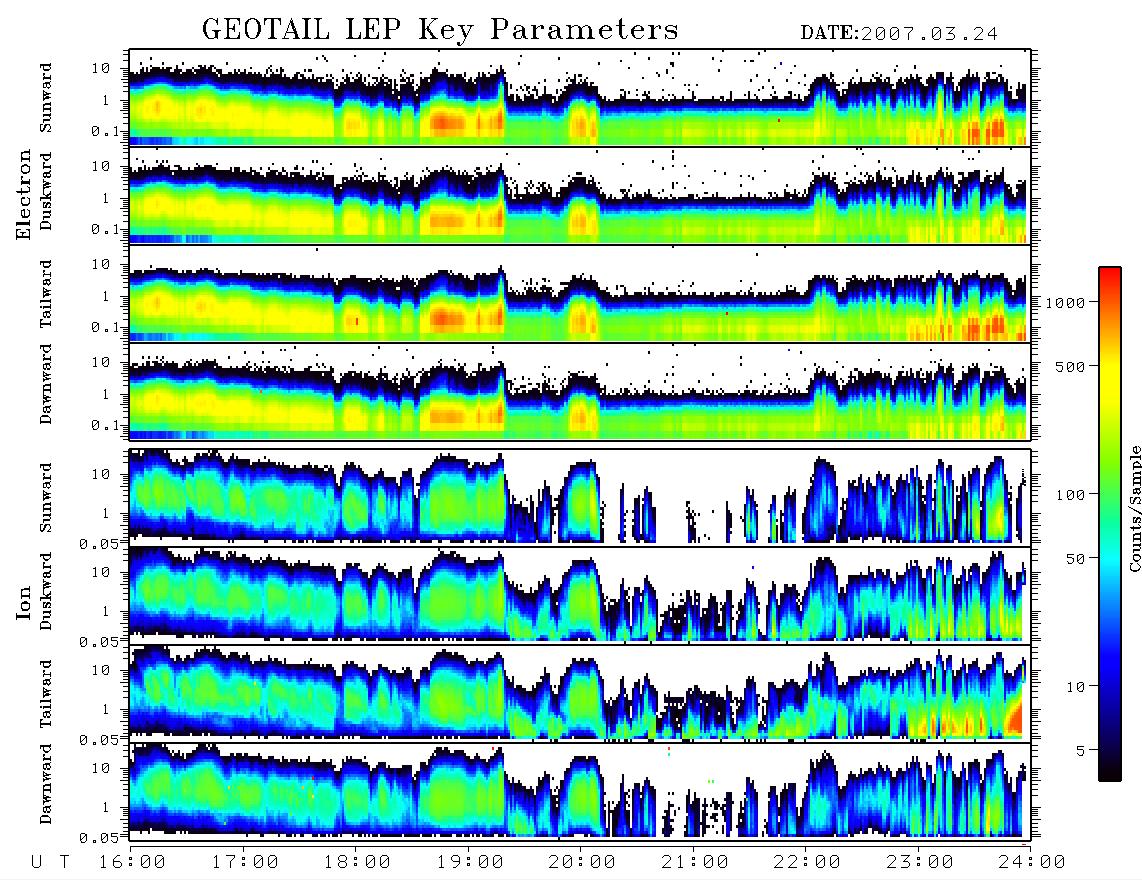The height and width of the screenshot is (880, 1142).
Task: Click the "U T" time axis label
Action: click(50, 862)
